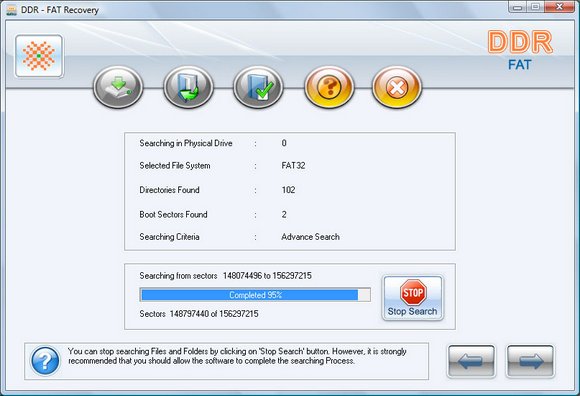
Task: Go back using the left arrow button
Action: (471, 361)
